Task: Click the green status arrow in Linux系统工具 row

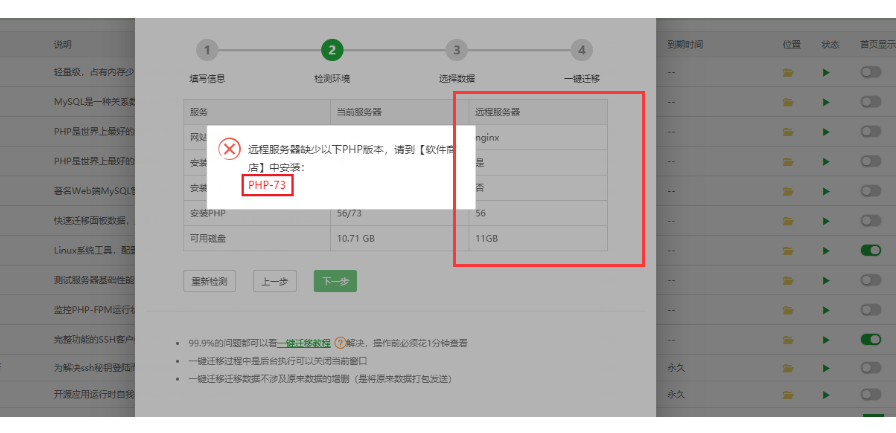Action: (x=826, y=251)
